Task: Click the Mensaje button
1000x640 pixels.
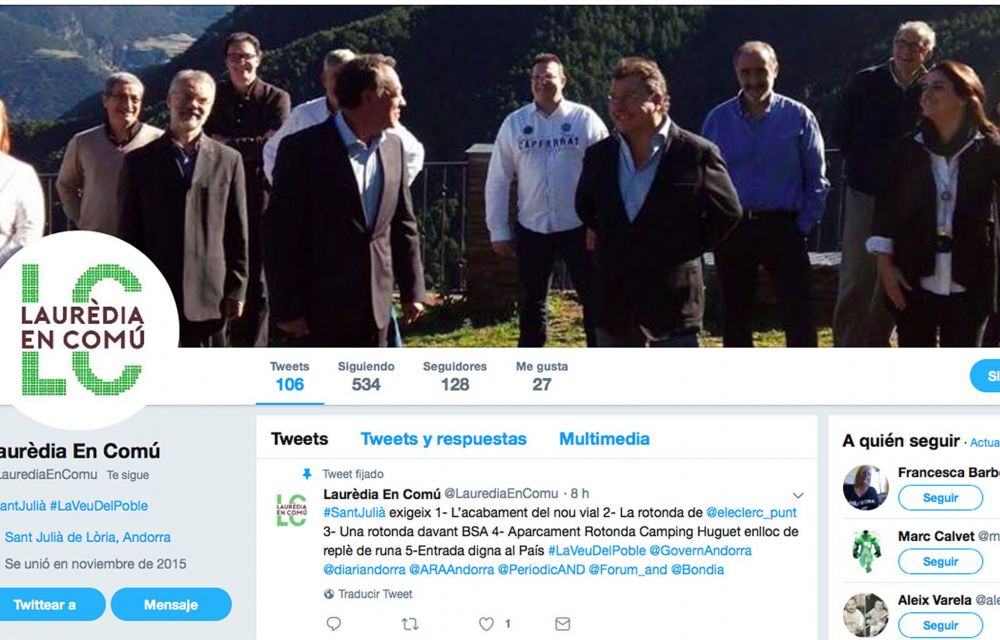Action: (171, 604)
